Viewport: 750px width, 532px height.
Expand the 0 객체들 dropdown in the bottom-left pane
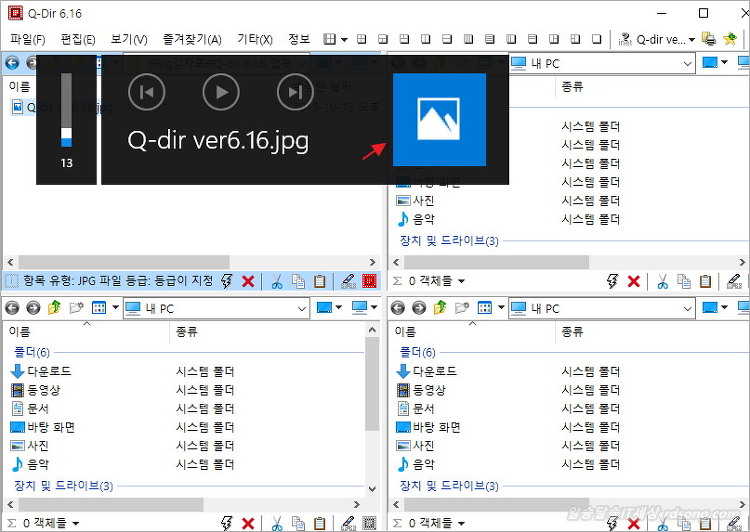click(76, 523)
